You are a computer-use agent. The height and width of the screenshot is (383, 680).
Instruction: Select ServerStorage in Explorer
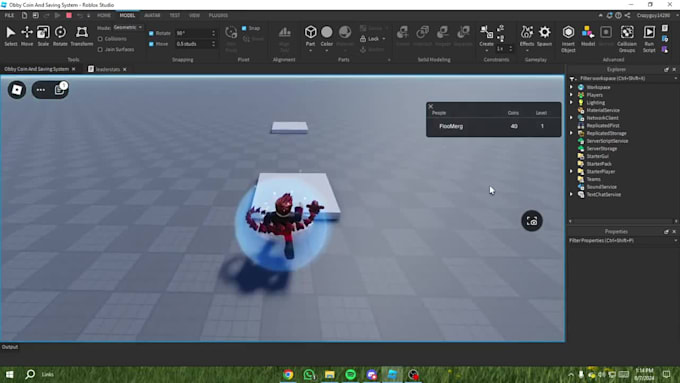pyautogui.click(x=602, y=148)
